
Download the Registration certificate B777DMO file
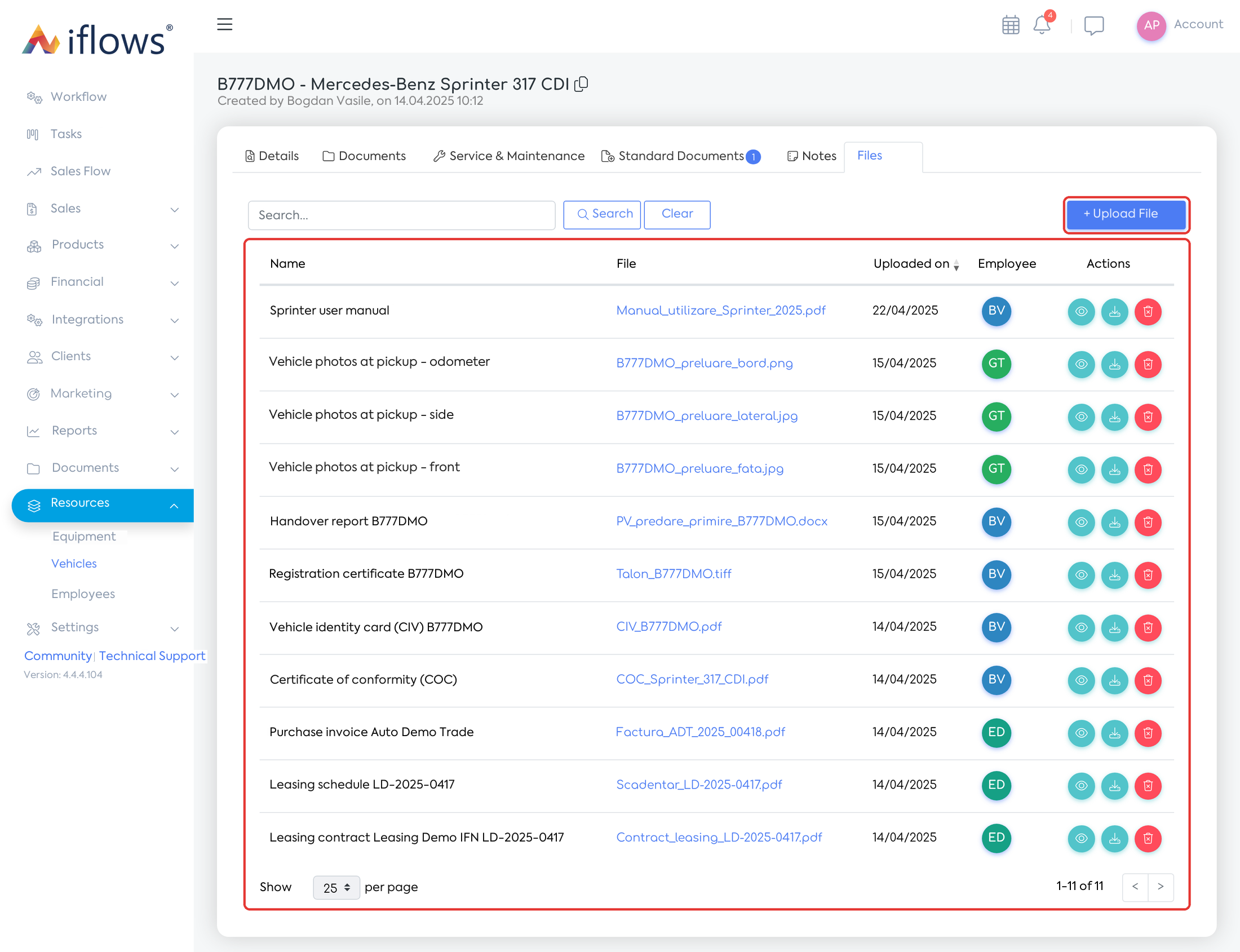tap(1114, 575)
